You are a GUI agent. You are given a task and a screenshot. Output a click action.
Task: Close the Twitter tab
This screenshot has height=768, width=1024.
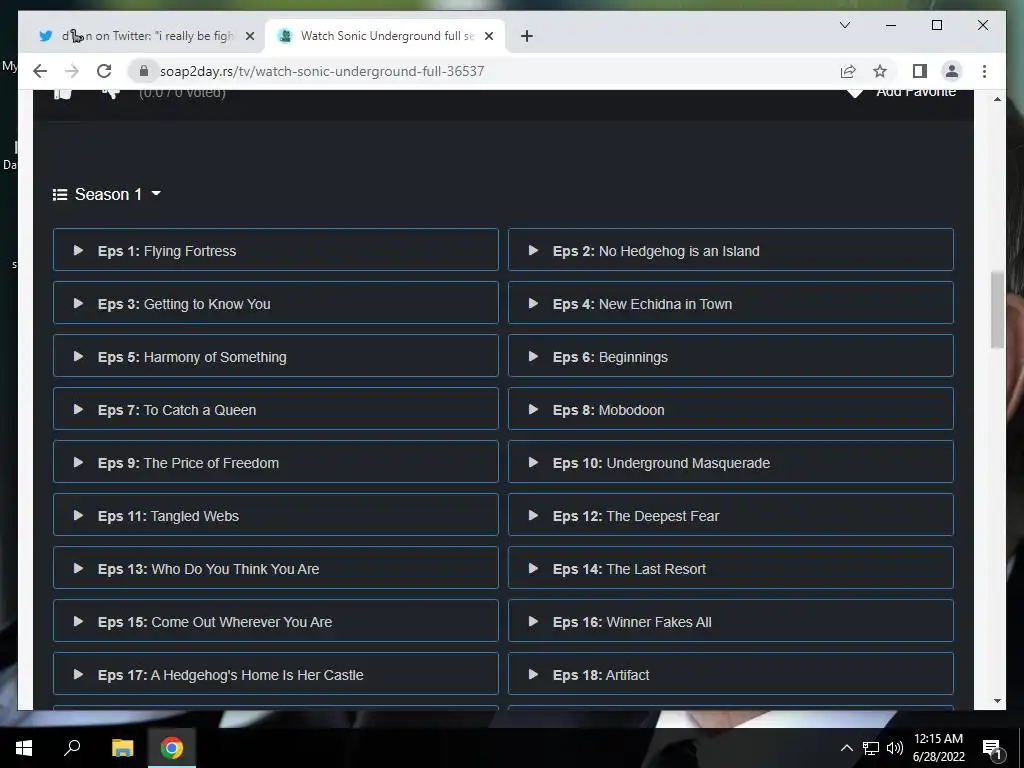249,36
